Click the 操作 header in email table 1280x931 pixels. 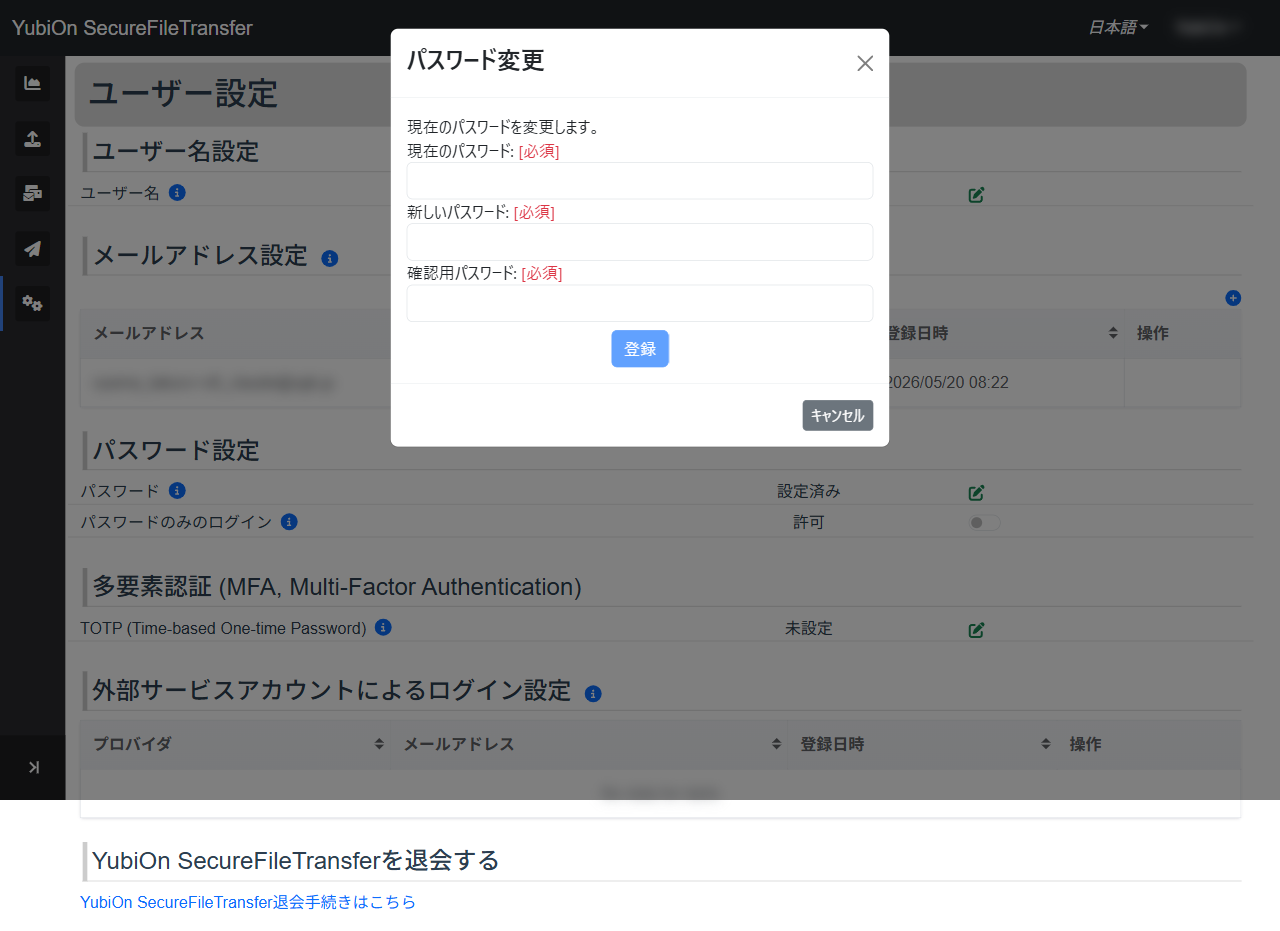point(1153,333)
